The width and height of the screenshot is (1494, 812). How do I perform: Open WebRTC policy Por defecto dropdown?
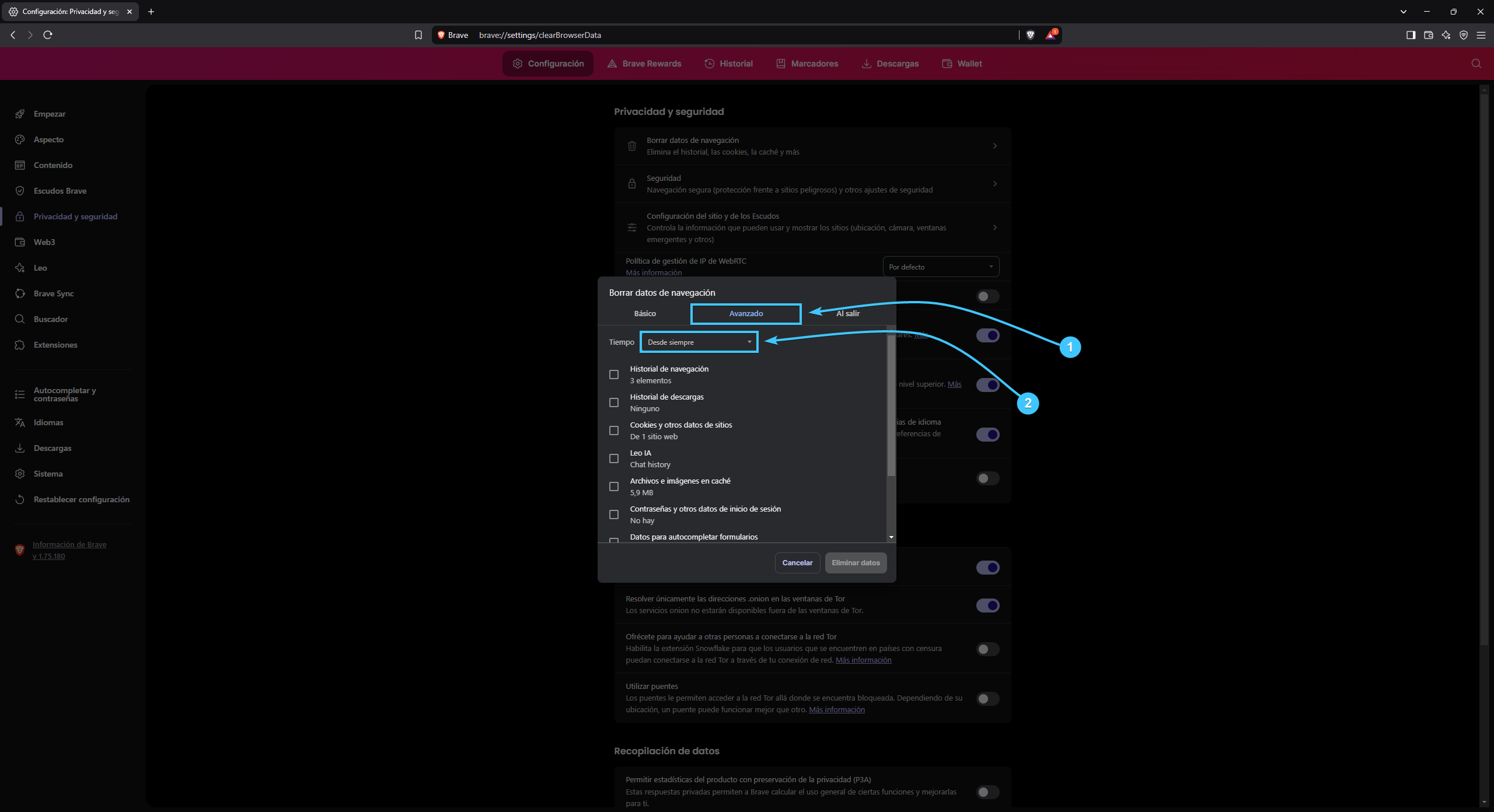tap(941, 267)
